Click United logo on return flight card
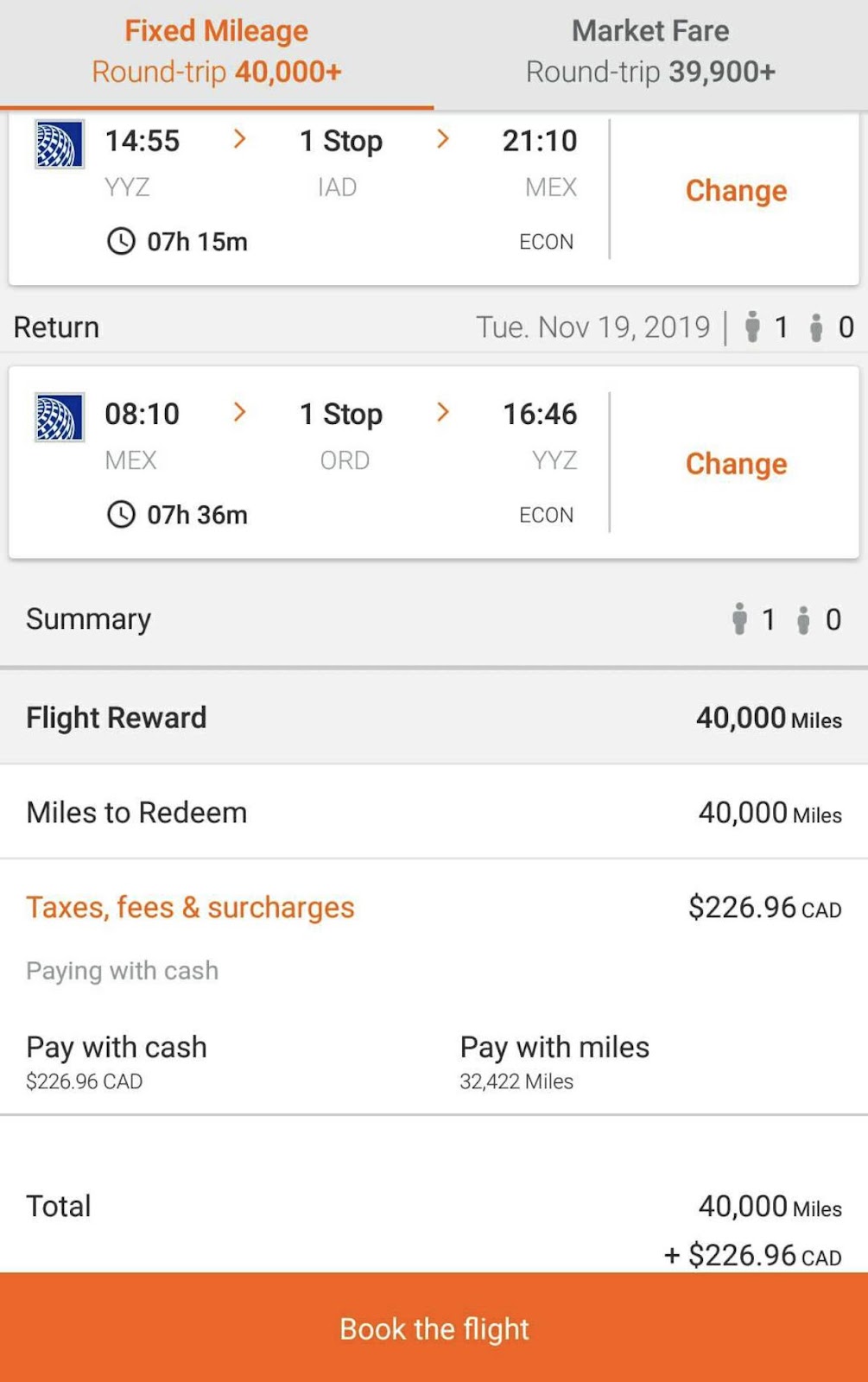This screenshot has width=868, height=1382. point(59,417)
